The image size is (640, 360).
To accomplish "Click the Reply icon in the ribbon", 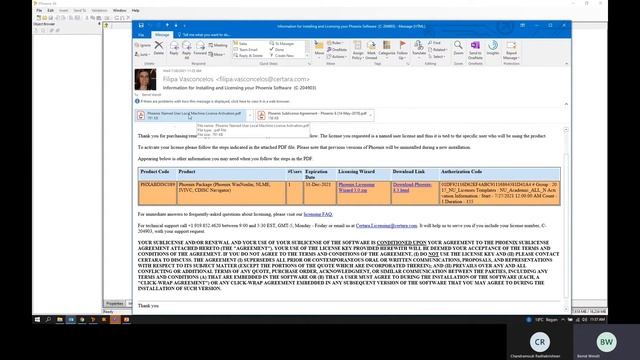I will (174, 48).
